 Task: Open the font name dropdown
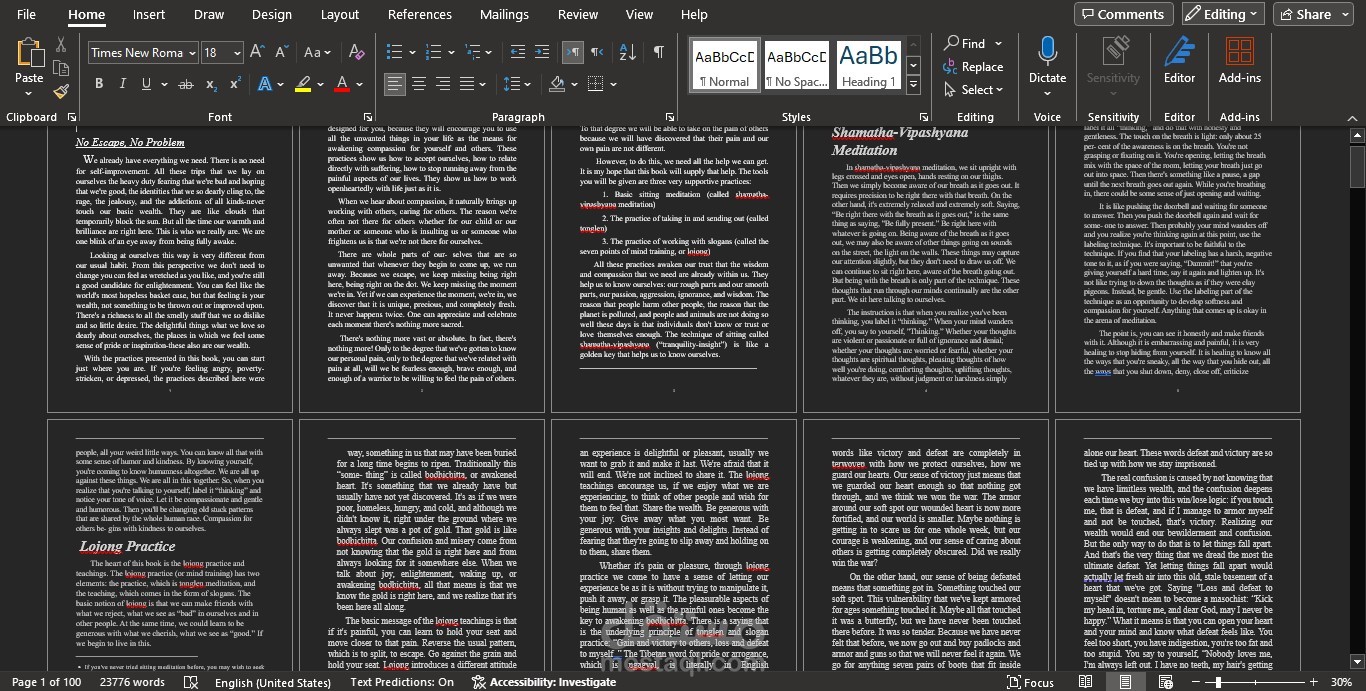coord(190,53)
